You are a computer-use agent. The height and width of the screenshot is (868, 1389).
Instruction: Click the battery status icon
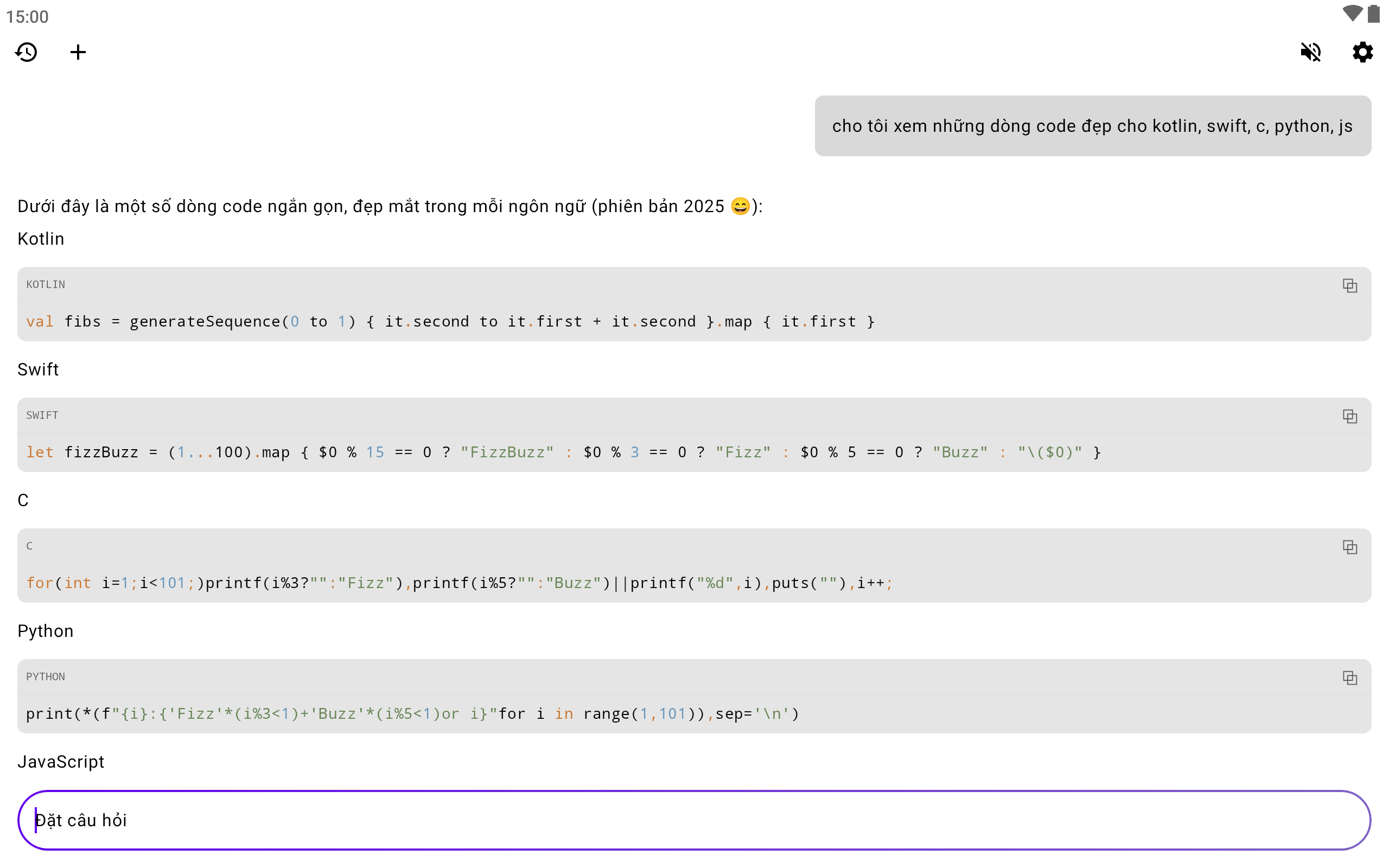click(1373, 14)
